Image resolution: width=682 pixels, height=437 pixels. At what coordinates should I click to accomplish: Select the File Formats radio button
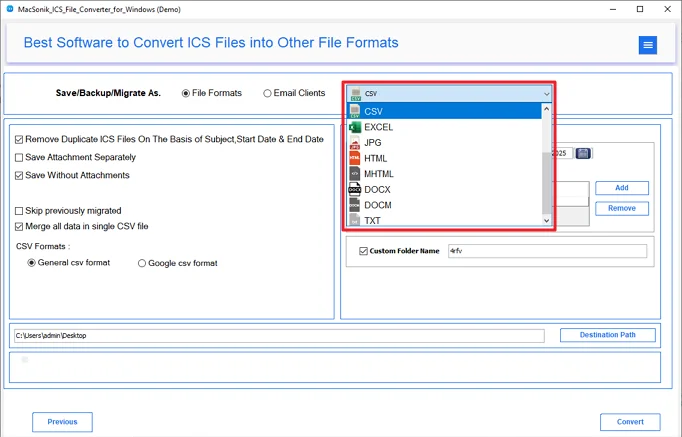coord(186,93)
